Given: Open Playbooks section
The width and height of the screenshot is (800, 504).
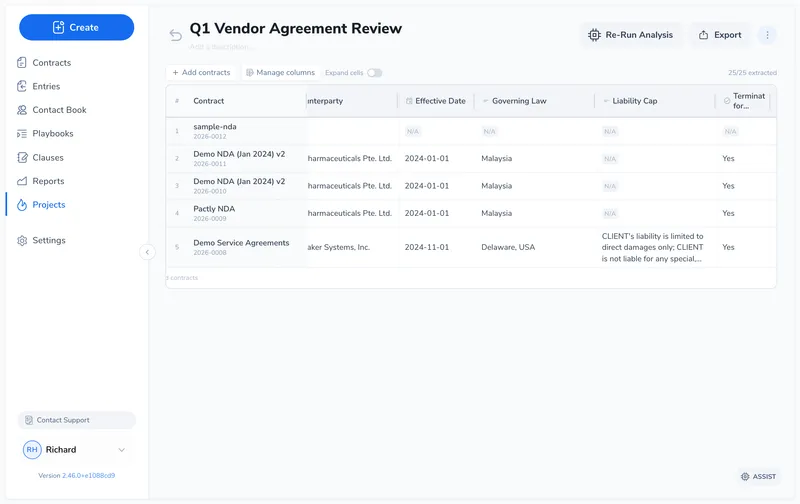Looking at the screenshot, I should pyautogui.click(x=53, y=134).
